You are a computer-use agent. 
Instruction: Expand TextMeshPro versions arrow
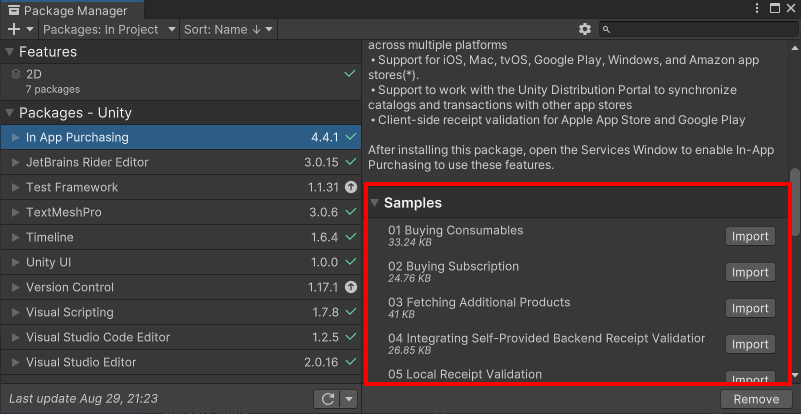(15, 212)
